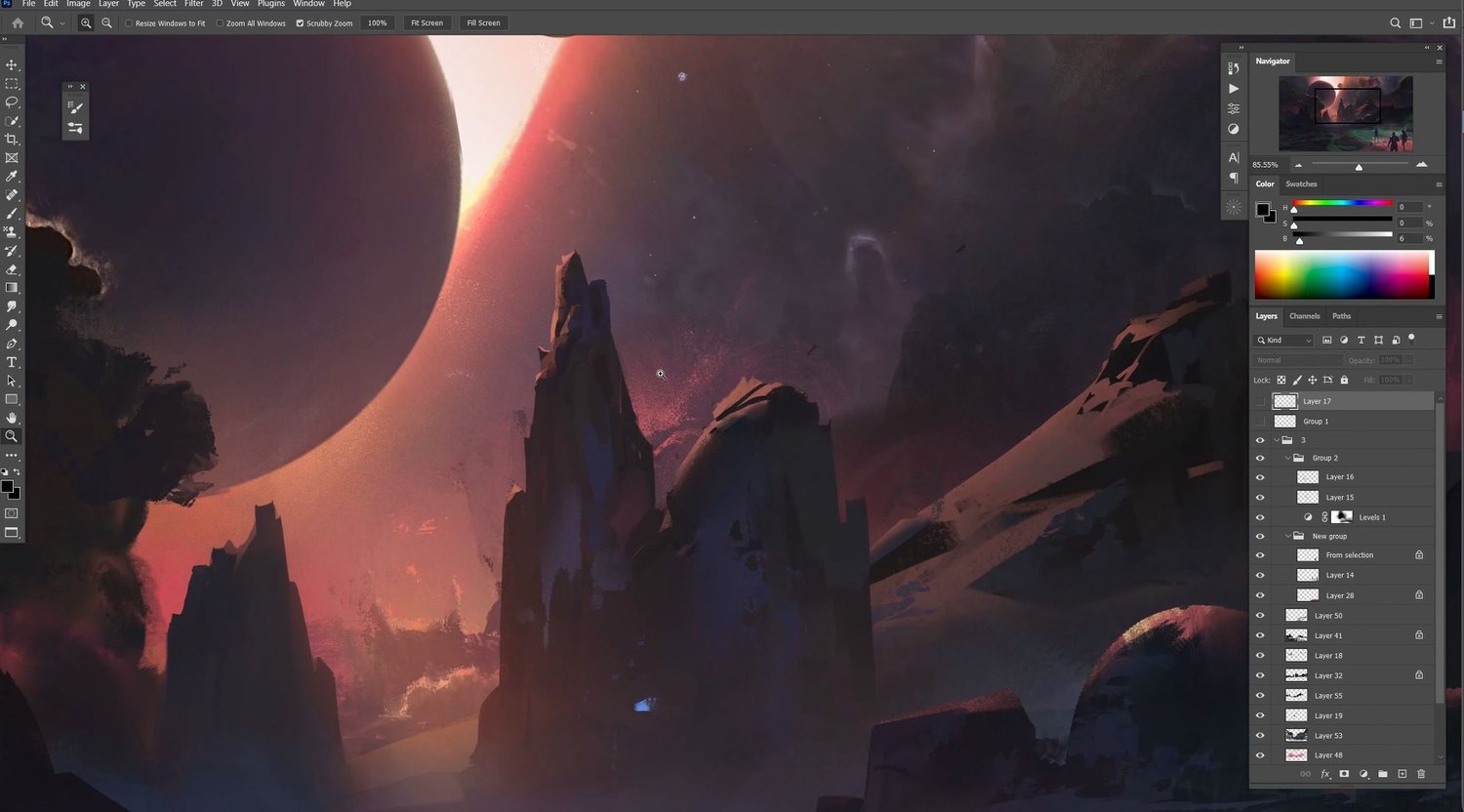This screenshot has height=812, width=1464.
Task: Click the Share button at top right
Action: (x=1448, y=22)
